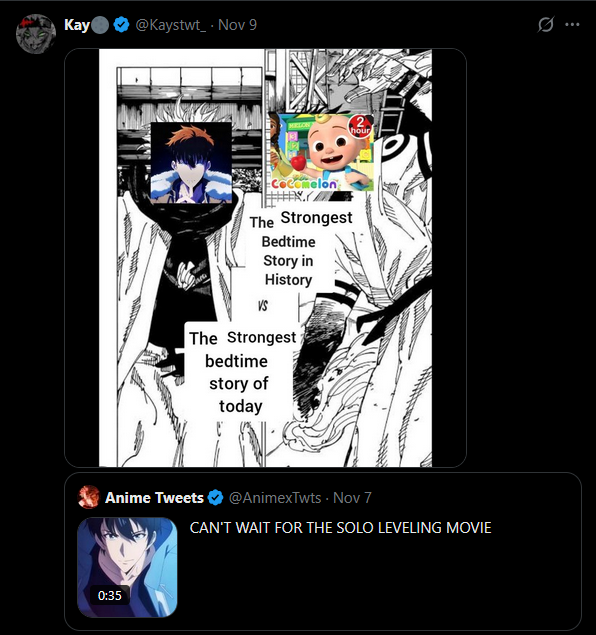Click the 0:35 video duration badge
596x635 pixels.
click(x=109, y=595)
